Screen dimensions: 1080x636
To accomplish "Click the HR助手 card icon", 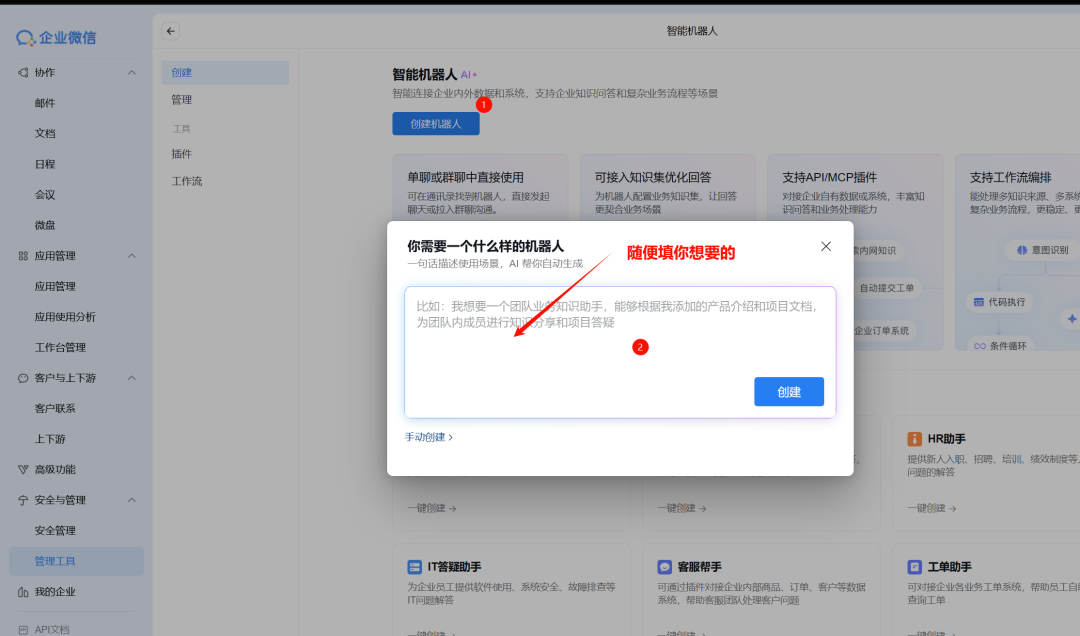I will (914, 439).
